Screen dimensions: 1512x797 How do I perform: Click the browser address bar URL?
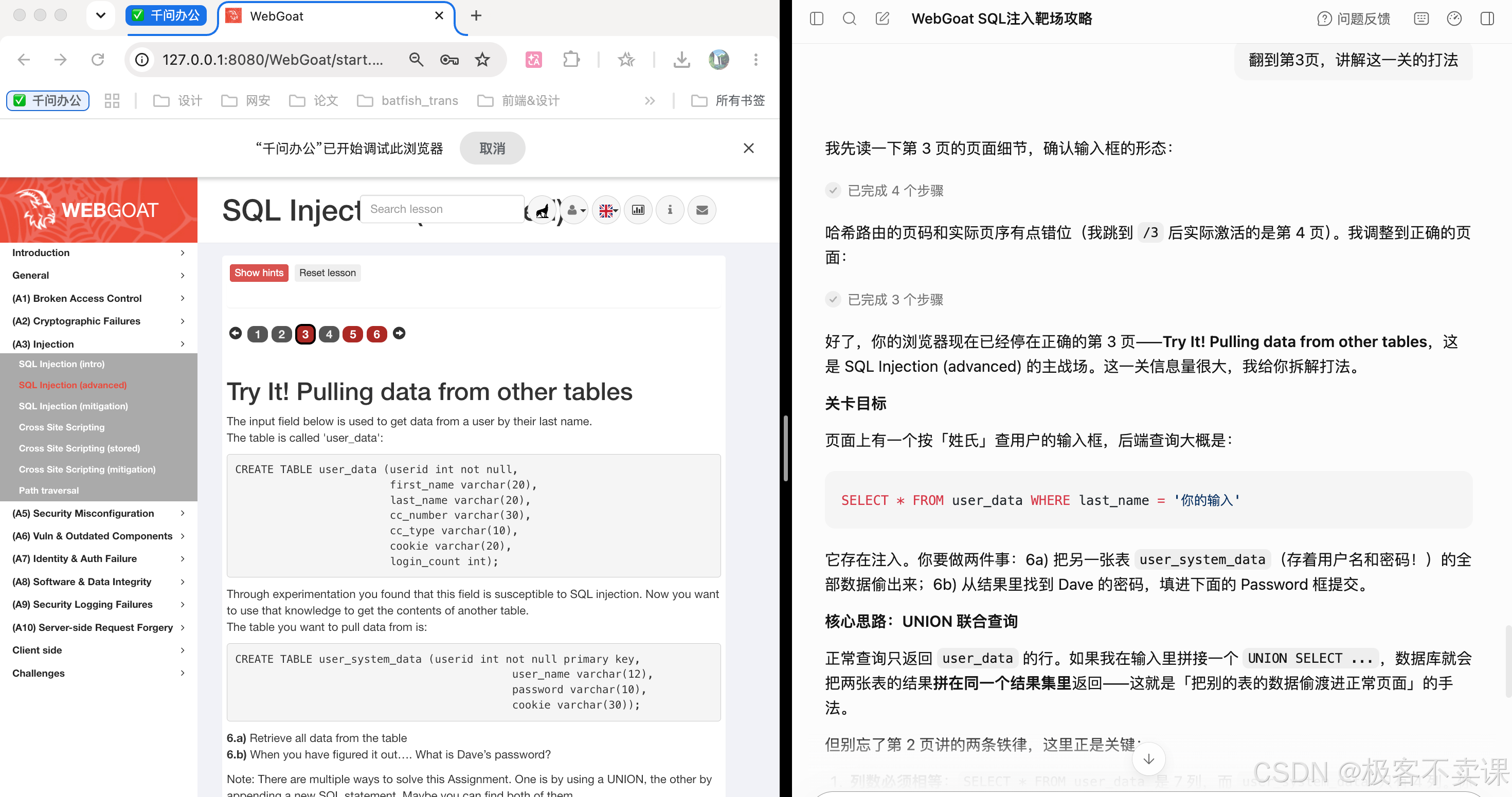point(273,59)
